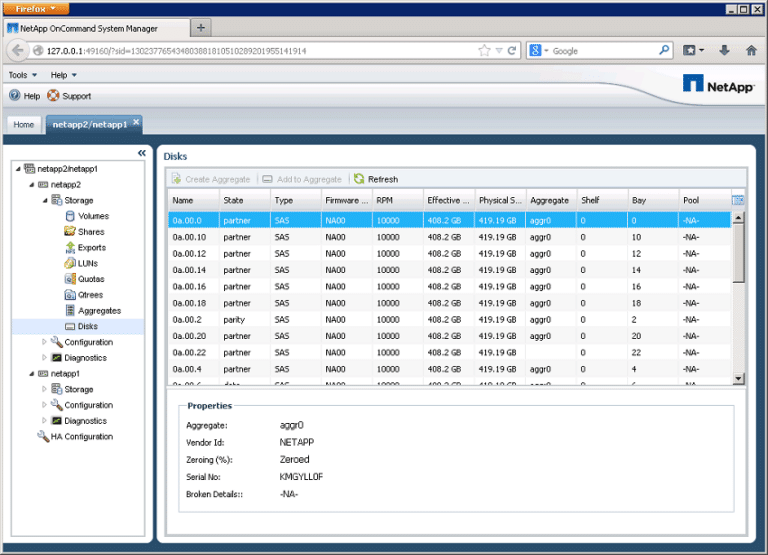This screenshot has height=555, width=768.
Task: Click the Google search magnifier icon
Action: (x=664, y=50)
